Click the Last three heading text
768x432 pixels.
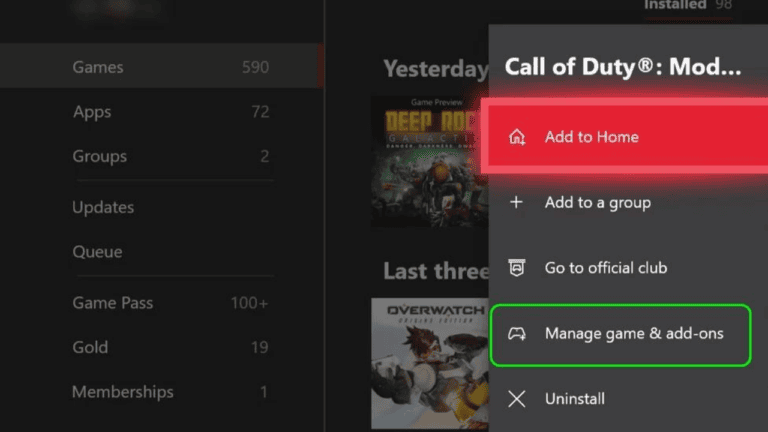pyautogui.click(x=435, y=271)
